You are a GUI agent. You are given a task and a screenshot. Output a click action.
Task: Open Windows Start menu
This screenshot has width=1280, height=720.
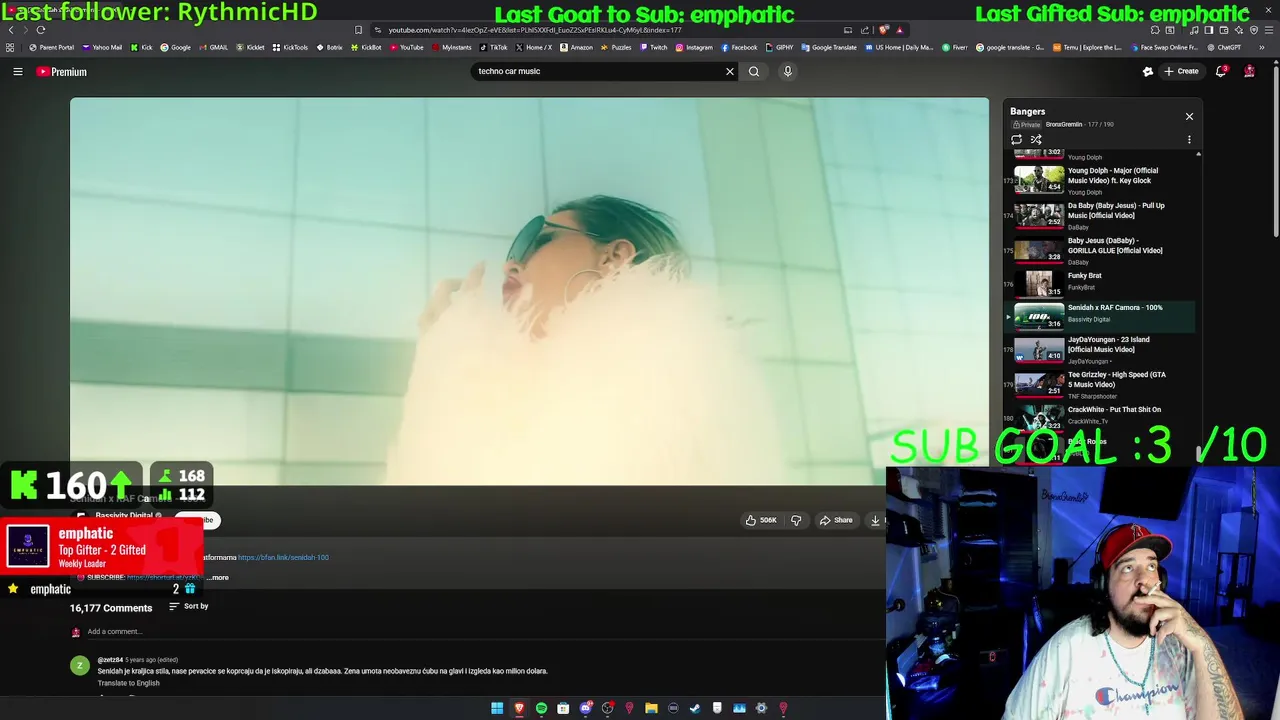(497, 708)
